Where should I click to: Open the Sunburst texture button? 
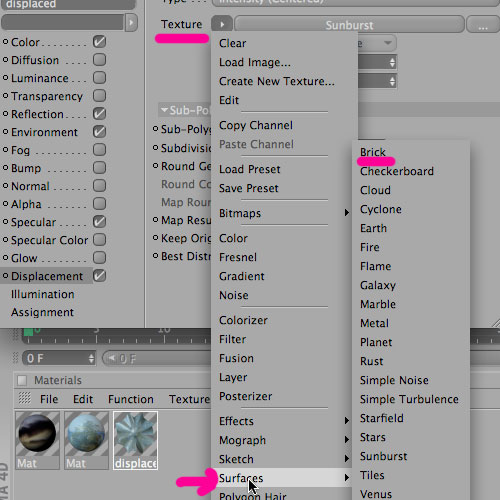(x=349, y=25)
